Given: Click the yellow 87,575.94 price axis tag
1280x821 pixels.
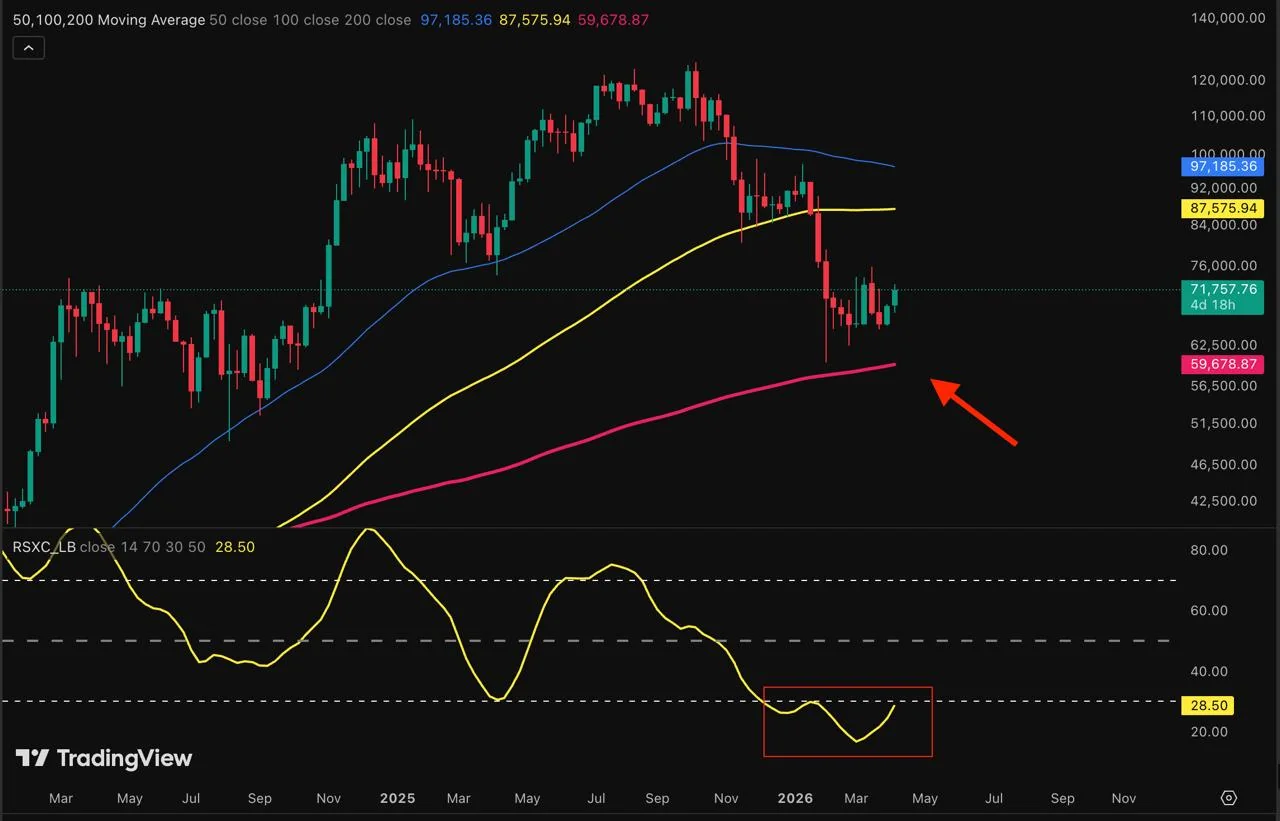Looking at the screenshot, I should pyautogui.click(x=1223, y=208).
